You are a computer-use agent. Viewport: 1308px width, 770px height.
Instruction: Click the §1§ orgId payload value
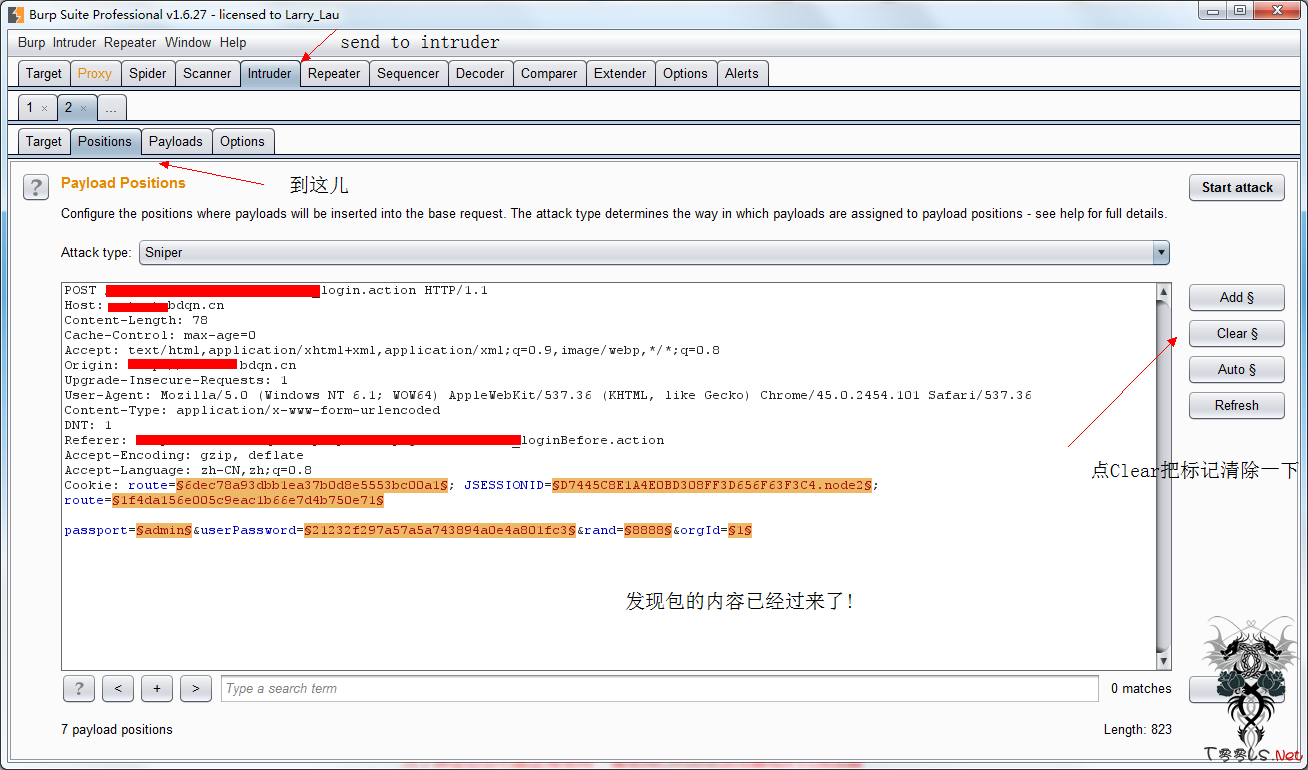tap(740, 530)
